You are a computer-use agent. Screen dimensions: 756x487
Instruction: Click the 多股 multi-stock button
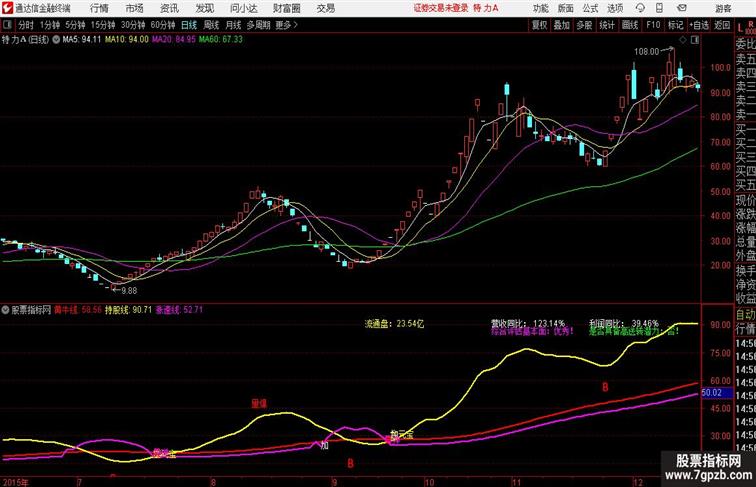click(584, 25)
